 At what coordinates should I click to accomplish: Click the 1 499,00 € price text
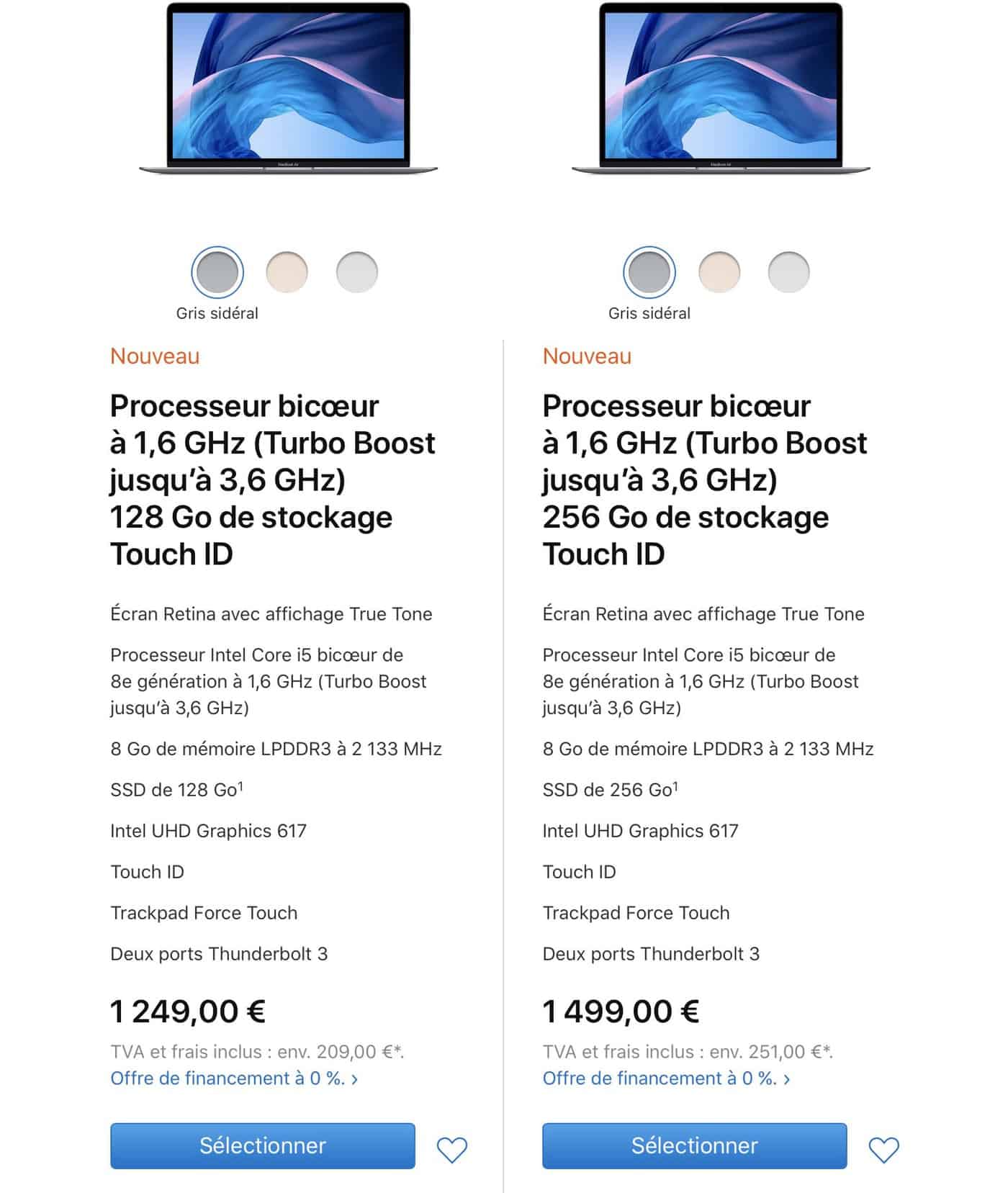tap(621, 1012)
